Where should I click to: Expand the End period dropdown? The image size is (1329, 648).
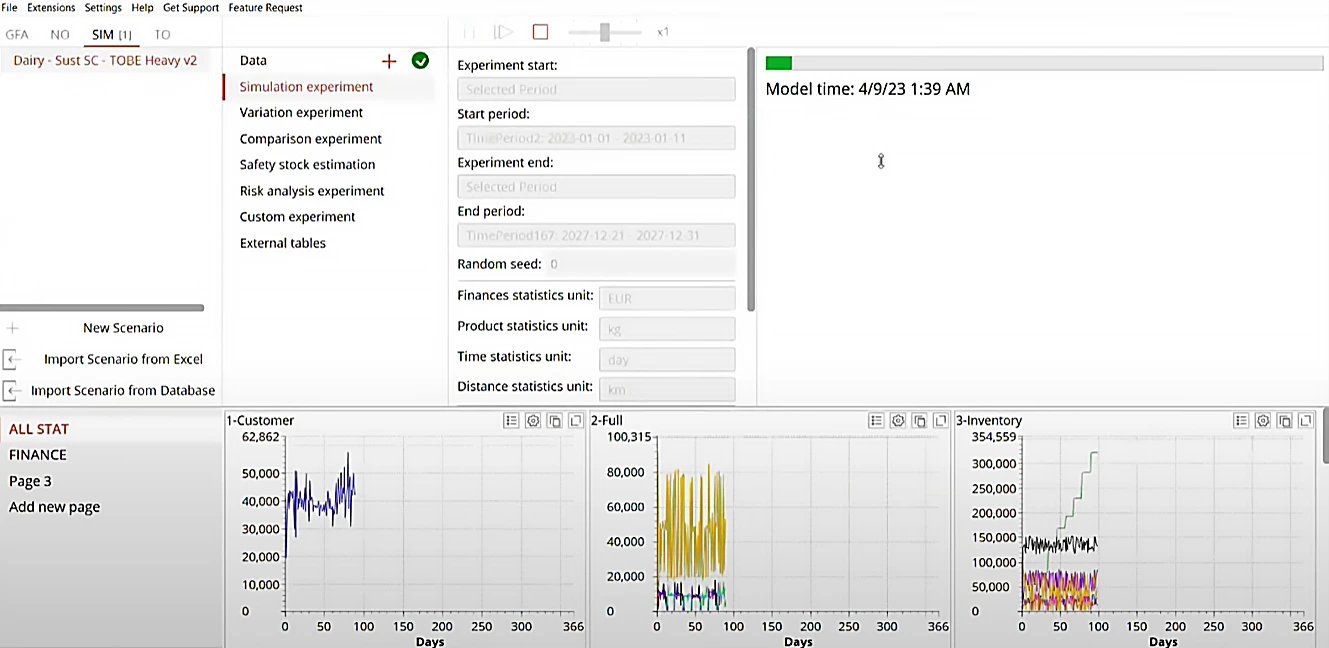[x=596, y=235]
